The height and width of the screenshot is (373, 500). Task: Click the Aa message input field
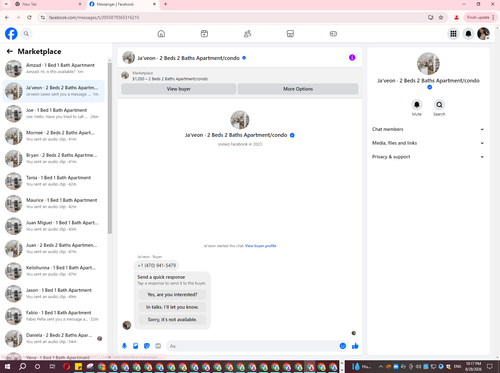coord(257,346)
